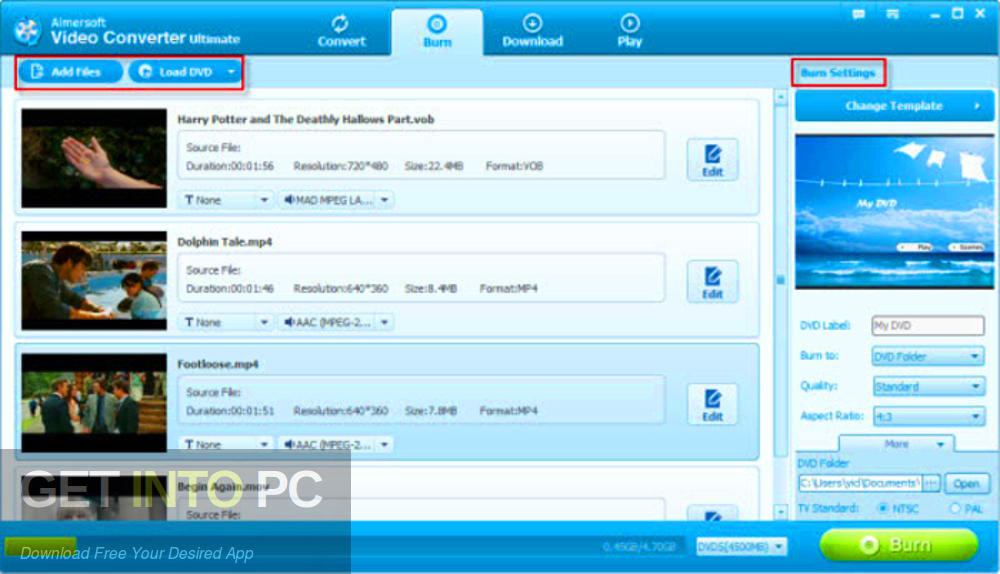
Task: Click the file list scrollbar handle
Action: pyautogui.click(x=781, y=280)
